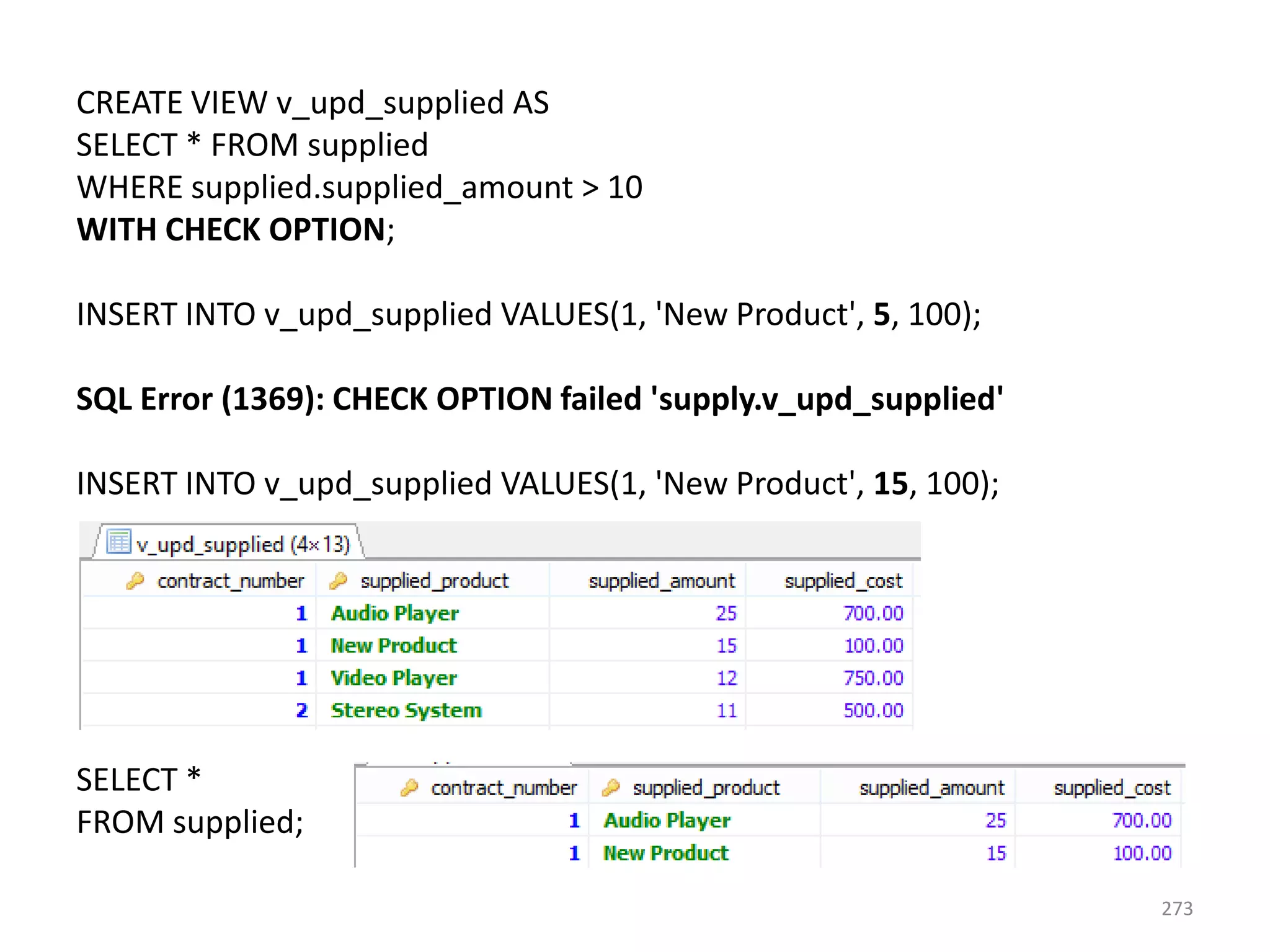Click the 'WHERE supplied.supplied_amount > 10' line
The image size is (1270, 952).
360,188
